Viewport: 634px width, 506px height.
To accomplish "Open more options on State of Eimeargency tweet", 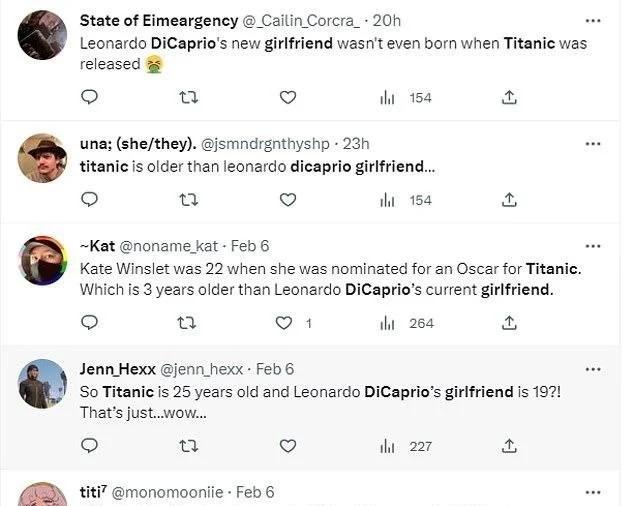I will point(593,21).
